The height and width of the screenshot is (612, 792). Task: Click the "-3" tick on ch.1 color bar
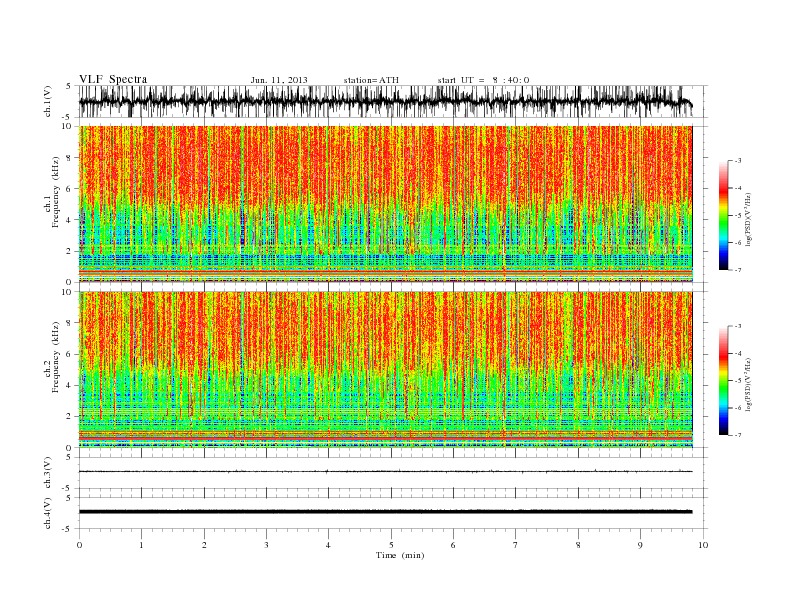coord(737,161)
